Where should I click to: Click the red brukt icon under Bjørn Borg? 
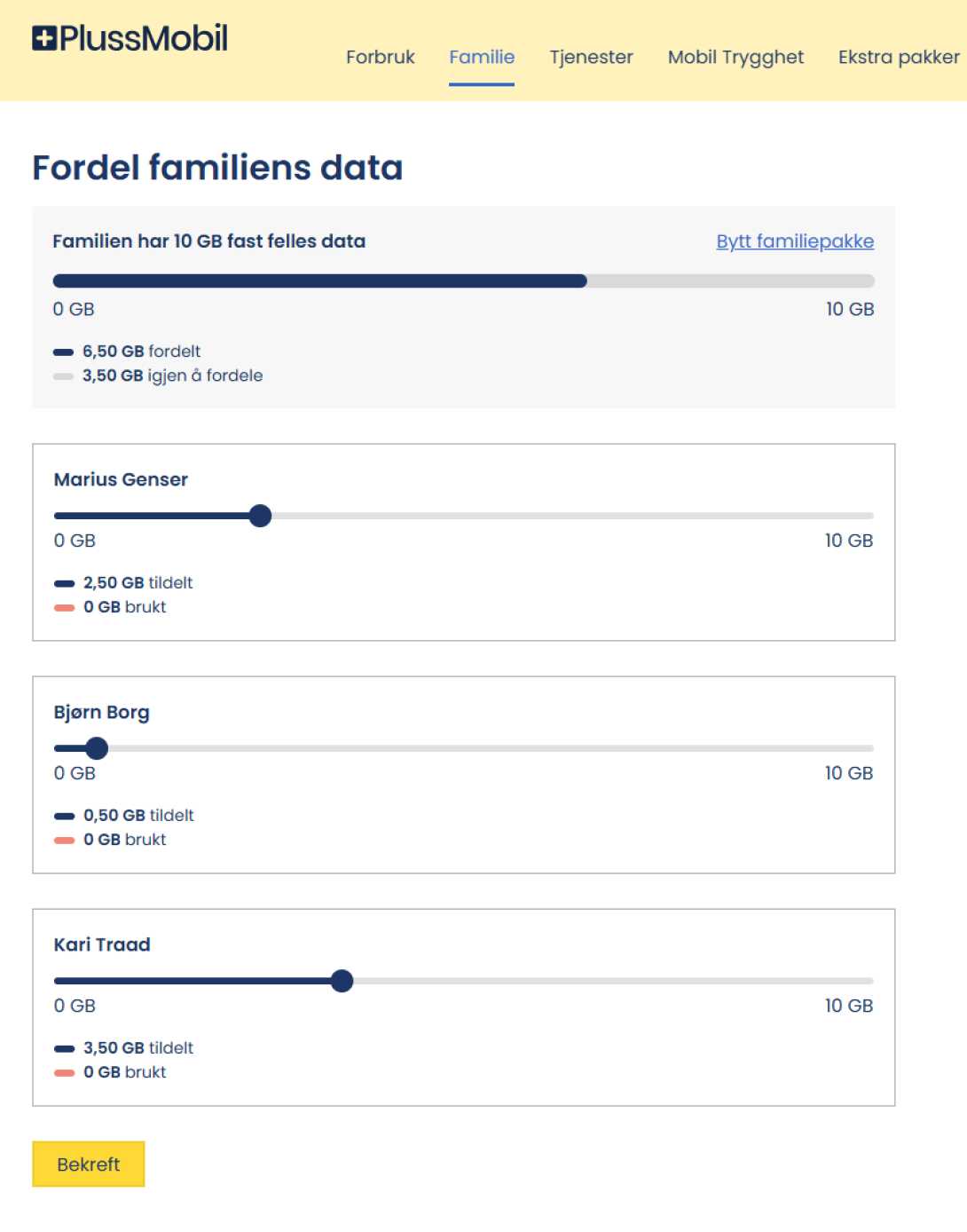click(64, 841)
